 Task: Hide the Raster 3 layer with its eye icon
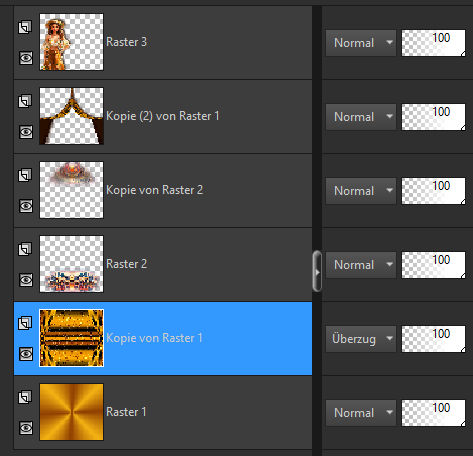click(x=26, y=58)
